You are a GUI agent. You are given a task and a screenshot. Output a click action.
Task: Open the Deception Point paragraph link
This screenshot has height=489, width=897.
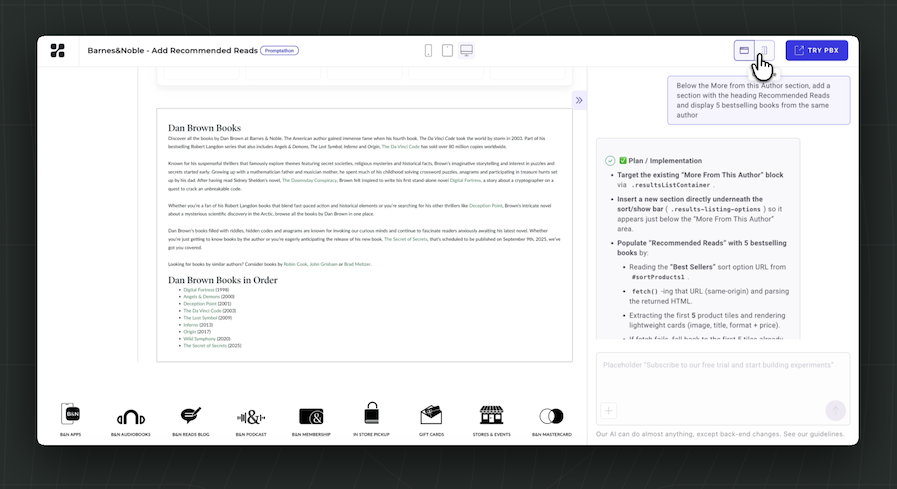click(x=486, y=205)
